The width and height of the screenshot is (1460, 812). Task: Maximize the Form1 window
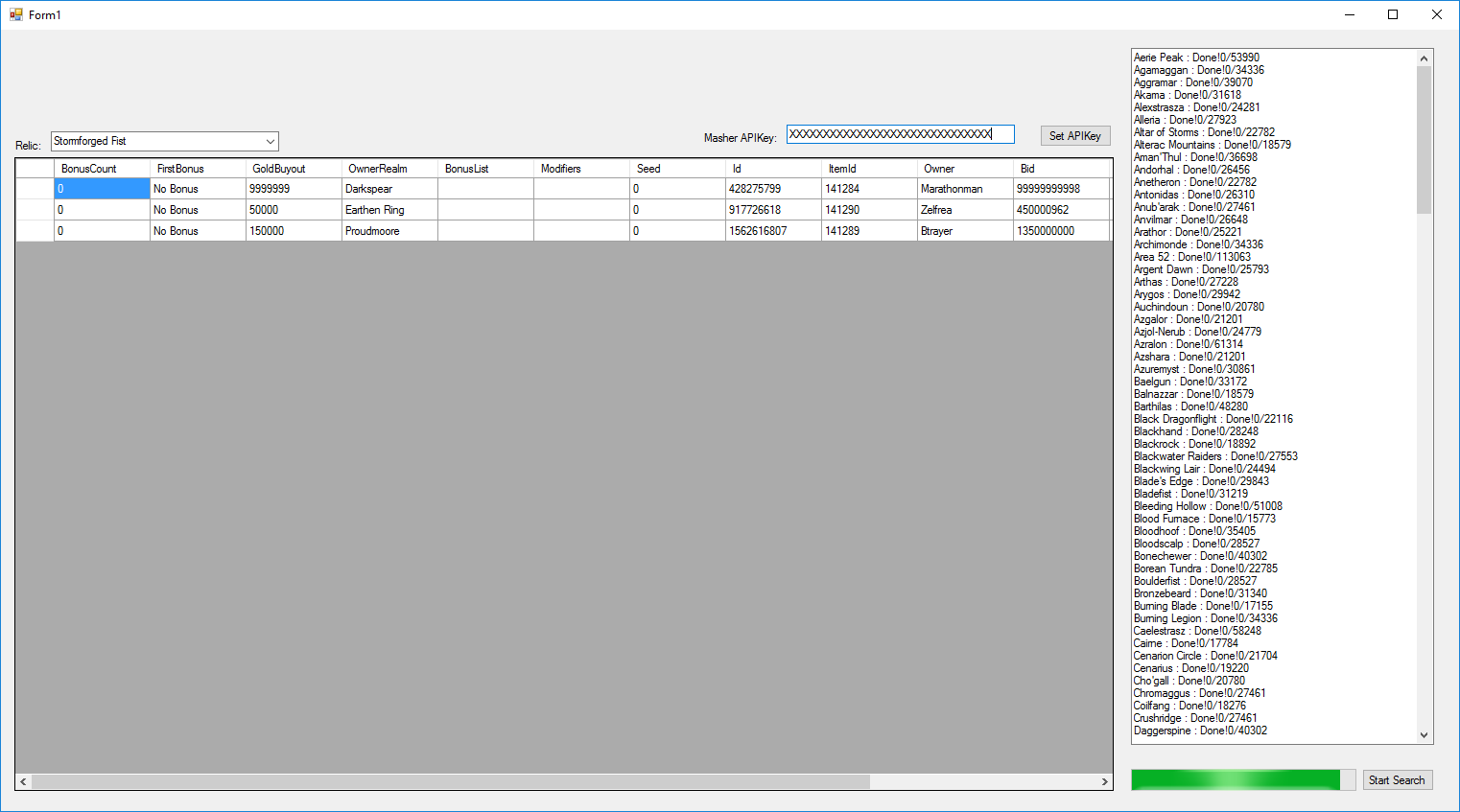click(x=1393, y=14)
